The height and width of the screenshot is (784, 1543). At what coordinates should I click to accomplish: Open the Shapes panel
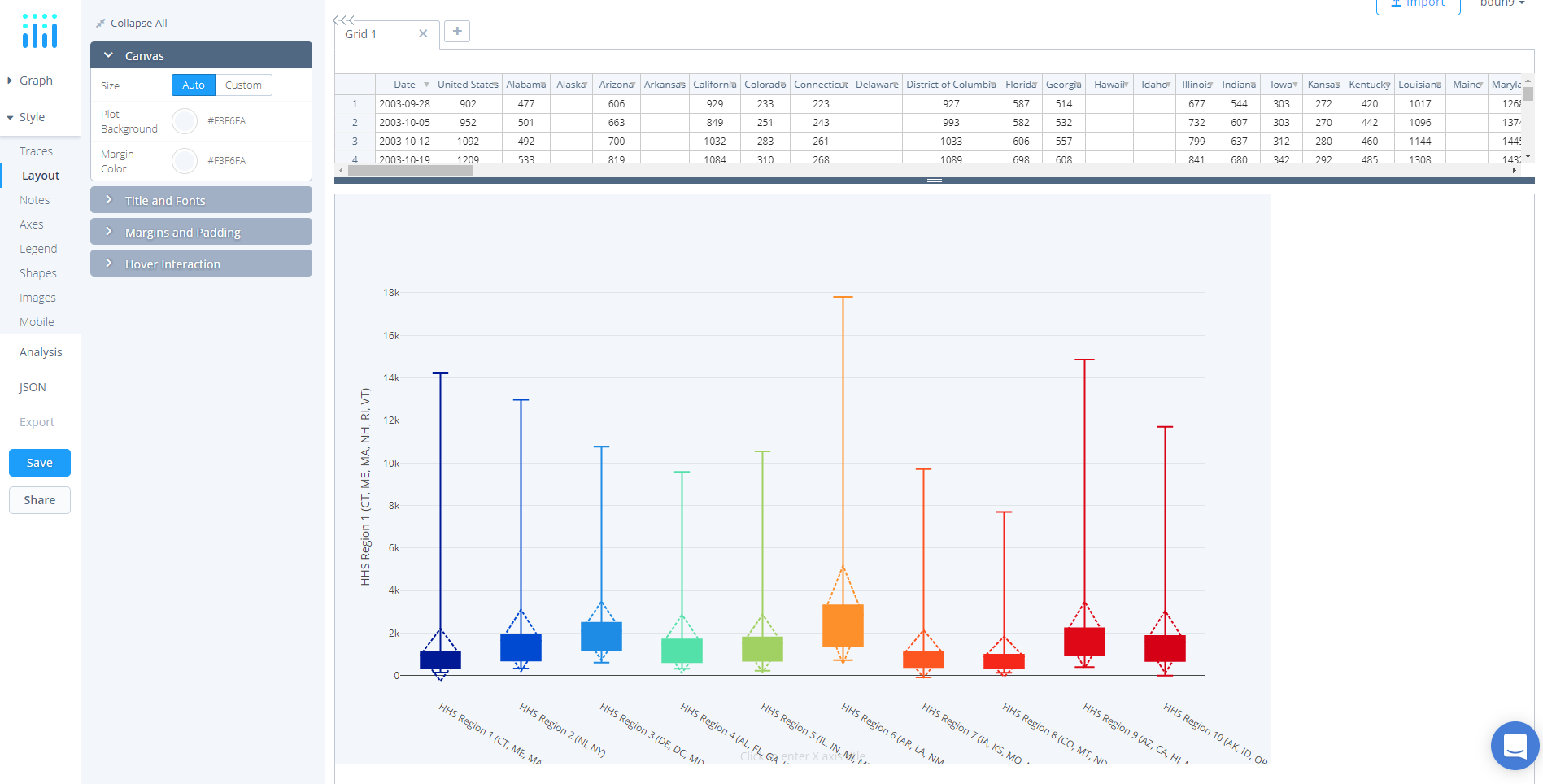coord(38,273)
